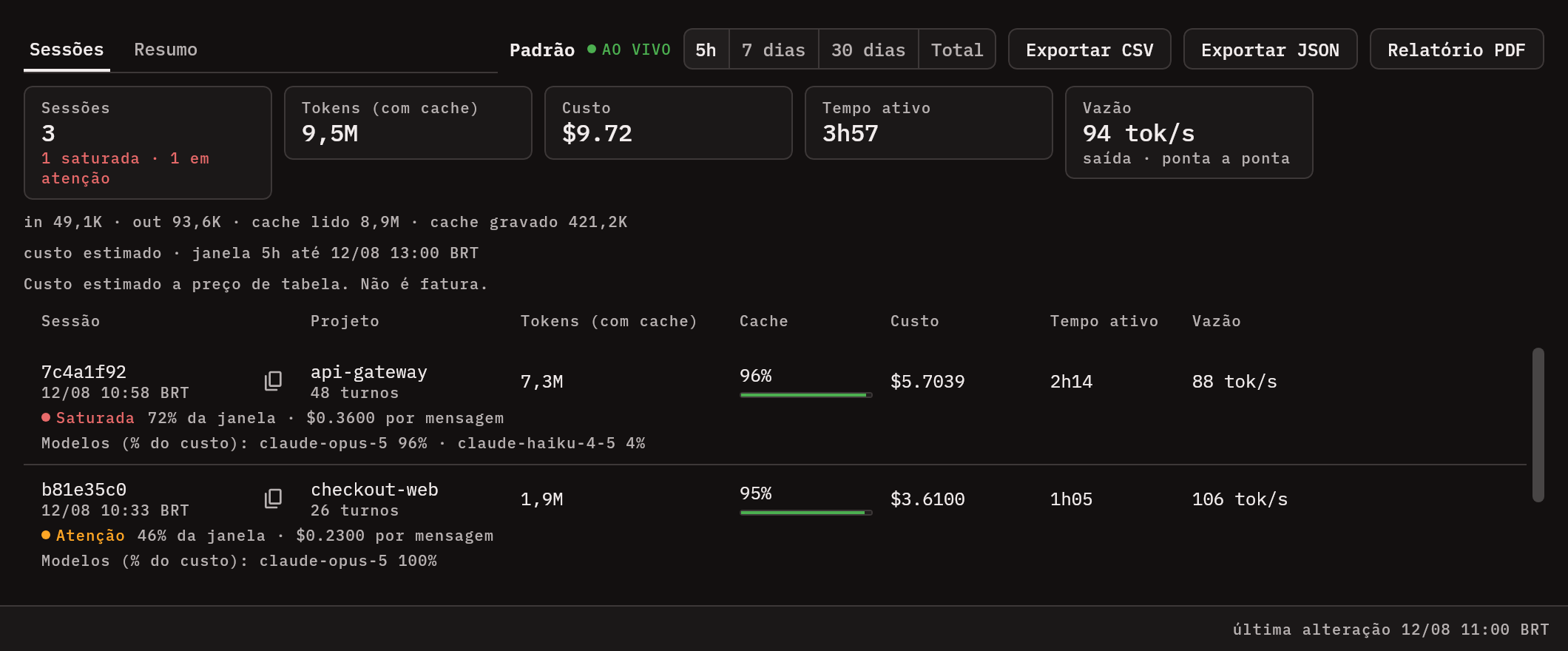The height and width of the screenshot is (651, 1568).
Task: Click the Sessões summary card showing 3
Action: click(x=148, y=143)
